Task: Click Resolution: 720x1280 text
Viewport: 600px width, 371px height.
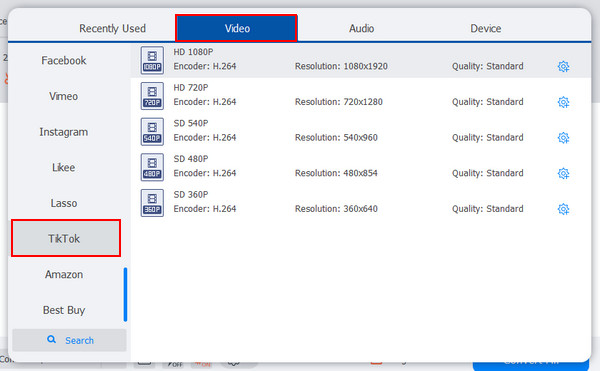Action: (338, 102)
